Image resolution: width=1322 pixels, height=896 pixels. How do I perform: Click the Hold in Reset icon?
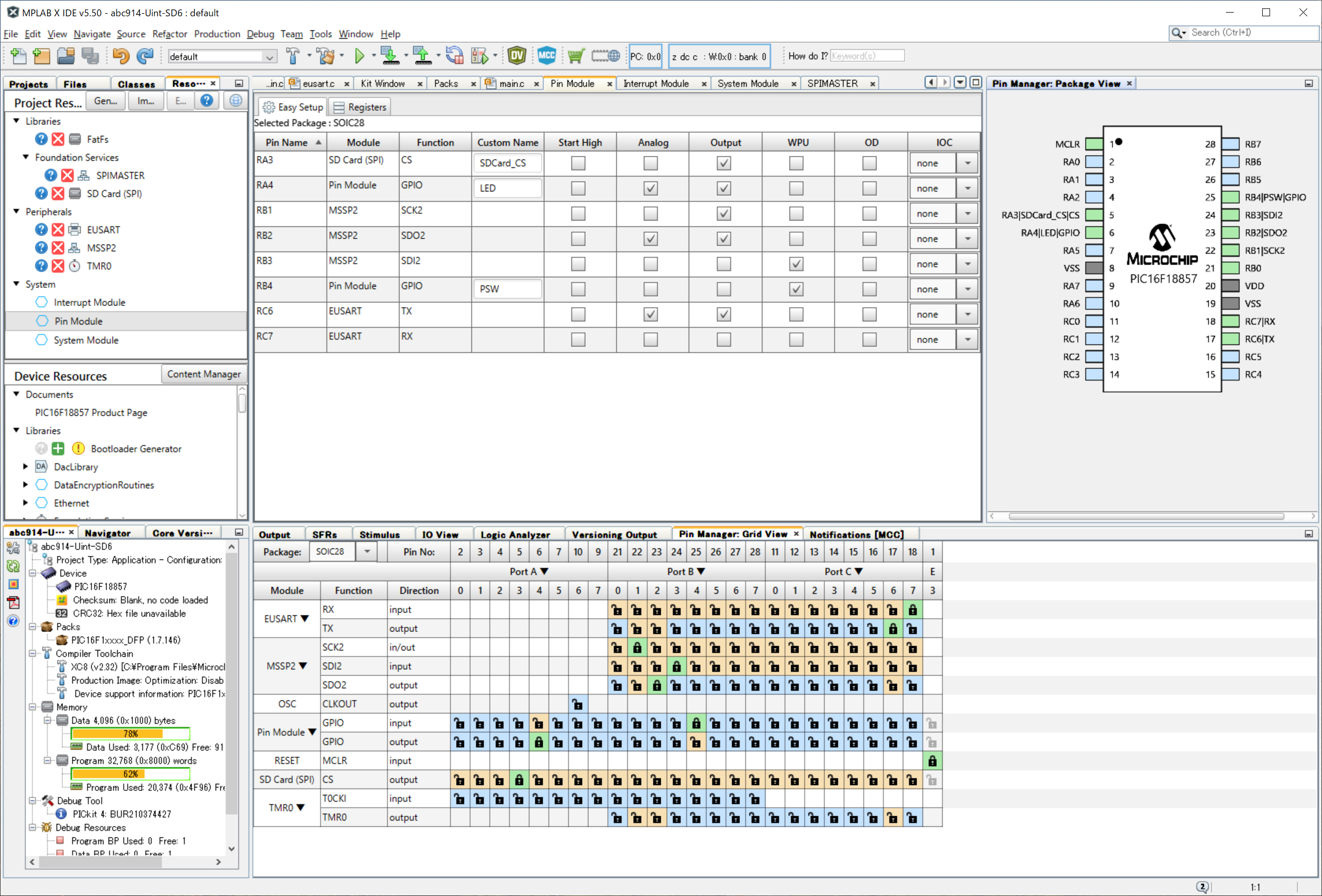(x=454, y=56)
